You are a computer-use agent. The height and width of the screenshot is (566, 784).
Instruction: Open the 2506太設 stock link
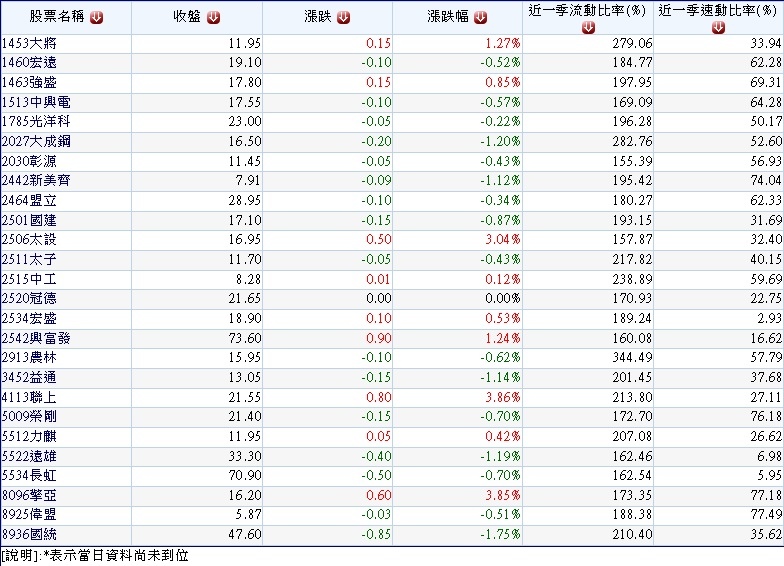pyautogui.click(x=29, y=238)
